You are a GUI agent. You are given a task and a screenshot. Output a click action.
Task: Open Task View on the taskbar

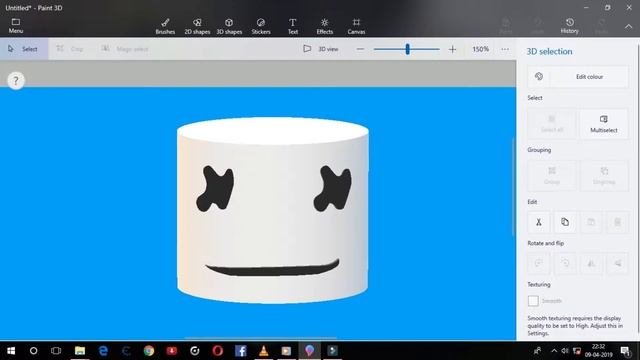56,351
